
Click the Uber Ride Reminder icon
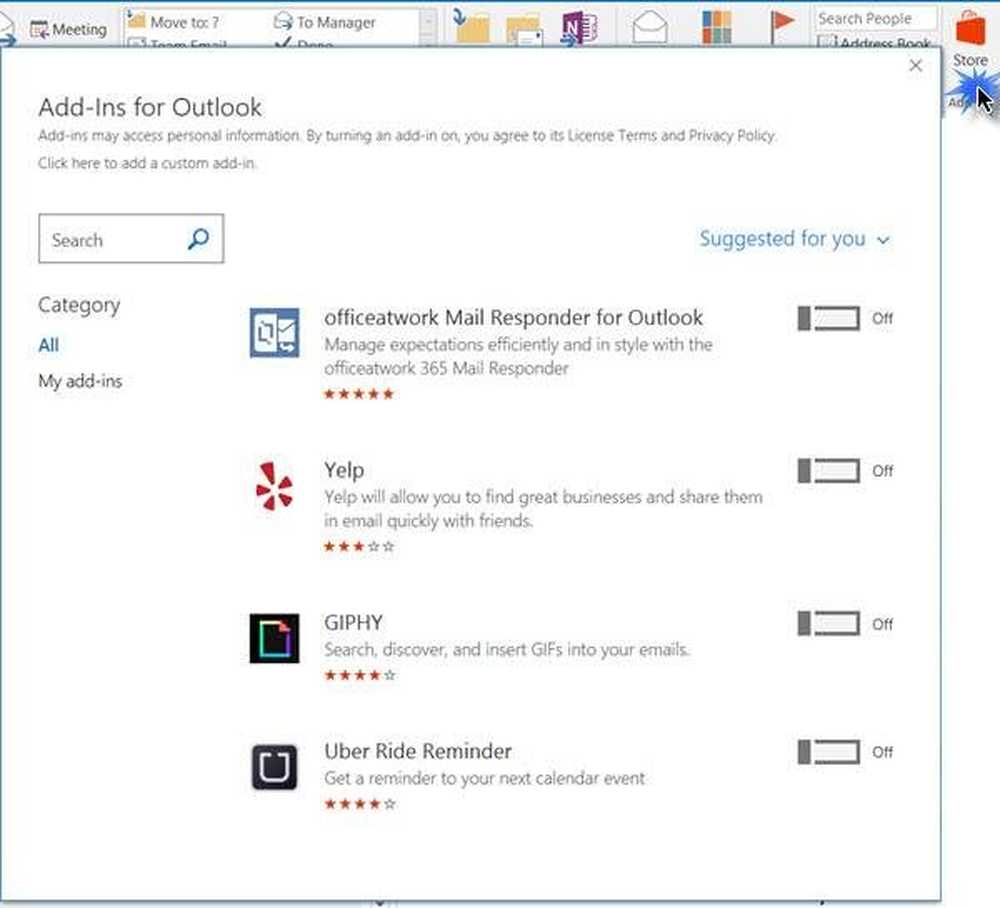coord(274,766)
